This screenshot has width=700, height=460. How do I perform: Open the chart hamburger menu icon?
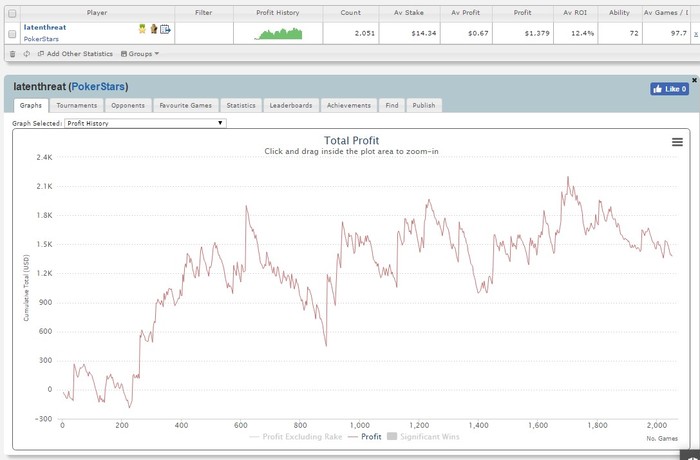pyautogui.click(x=677, y=142)
